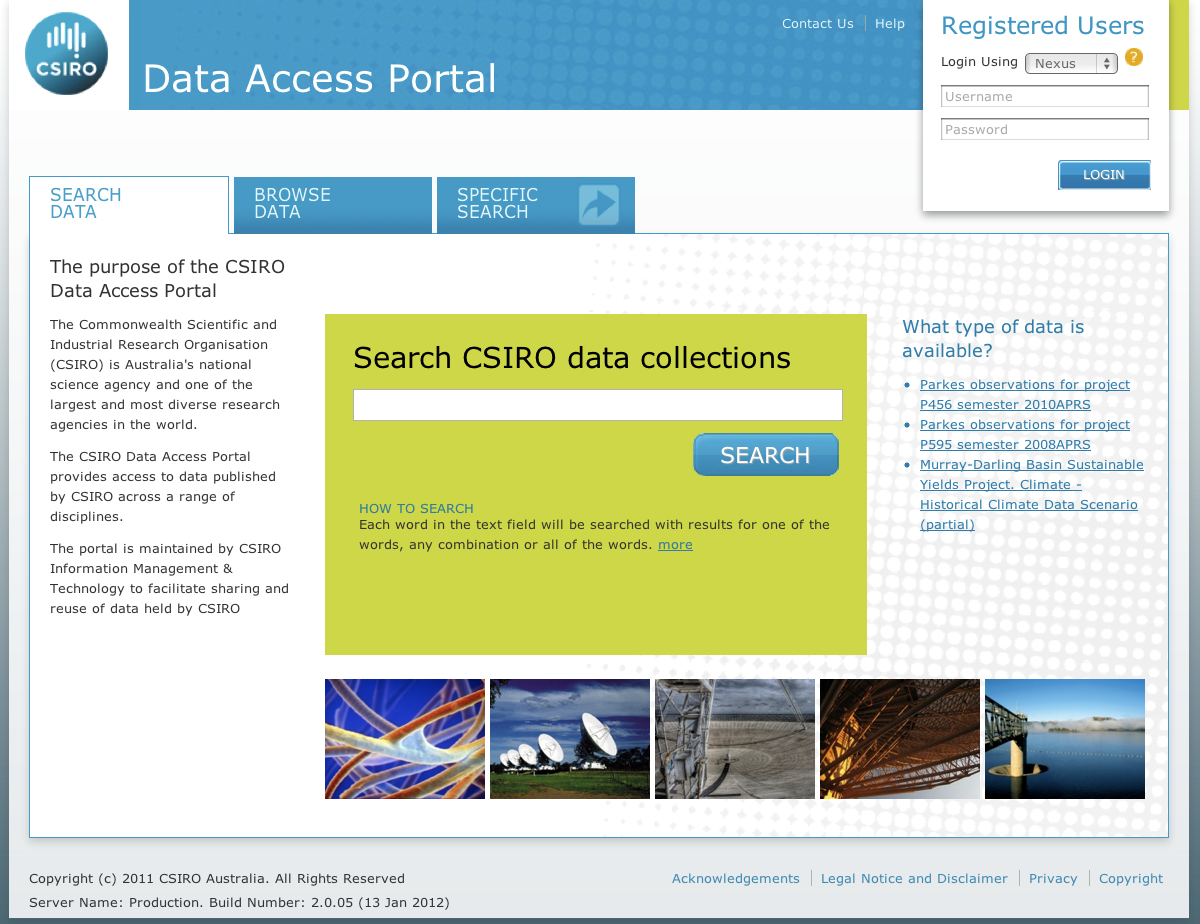Image resolution: width=1200 pixels, height=924 pixels.
Task: Click the 'Search CSIRO data collections' heading
Action: coord(572,358)
